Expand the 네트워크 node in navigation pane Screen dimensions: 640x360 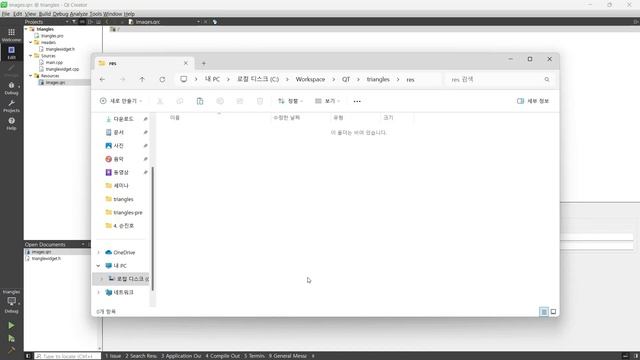click(98, 293)
